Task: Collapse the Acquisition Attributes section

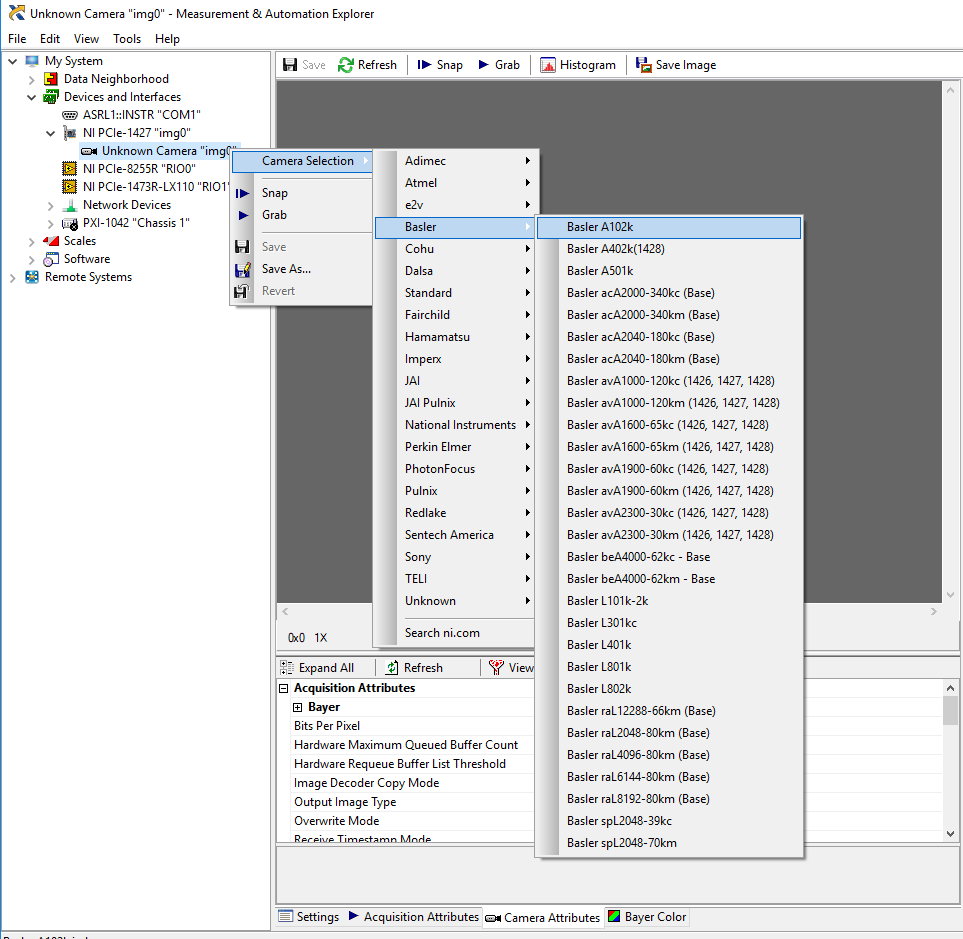Action: [x=284, y=688]
